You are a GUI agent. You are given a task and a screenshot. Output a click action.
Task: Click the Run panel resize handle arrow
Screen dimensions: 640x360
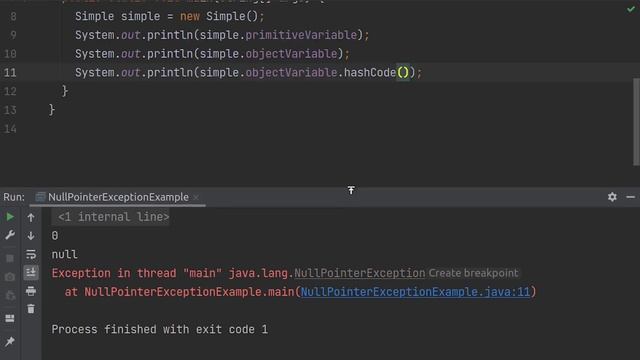[x=351, y=190]
